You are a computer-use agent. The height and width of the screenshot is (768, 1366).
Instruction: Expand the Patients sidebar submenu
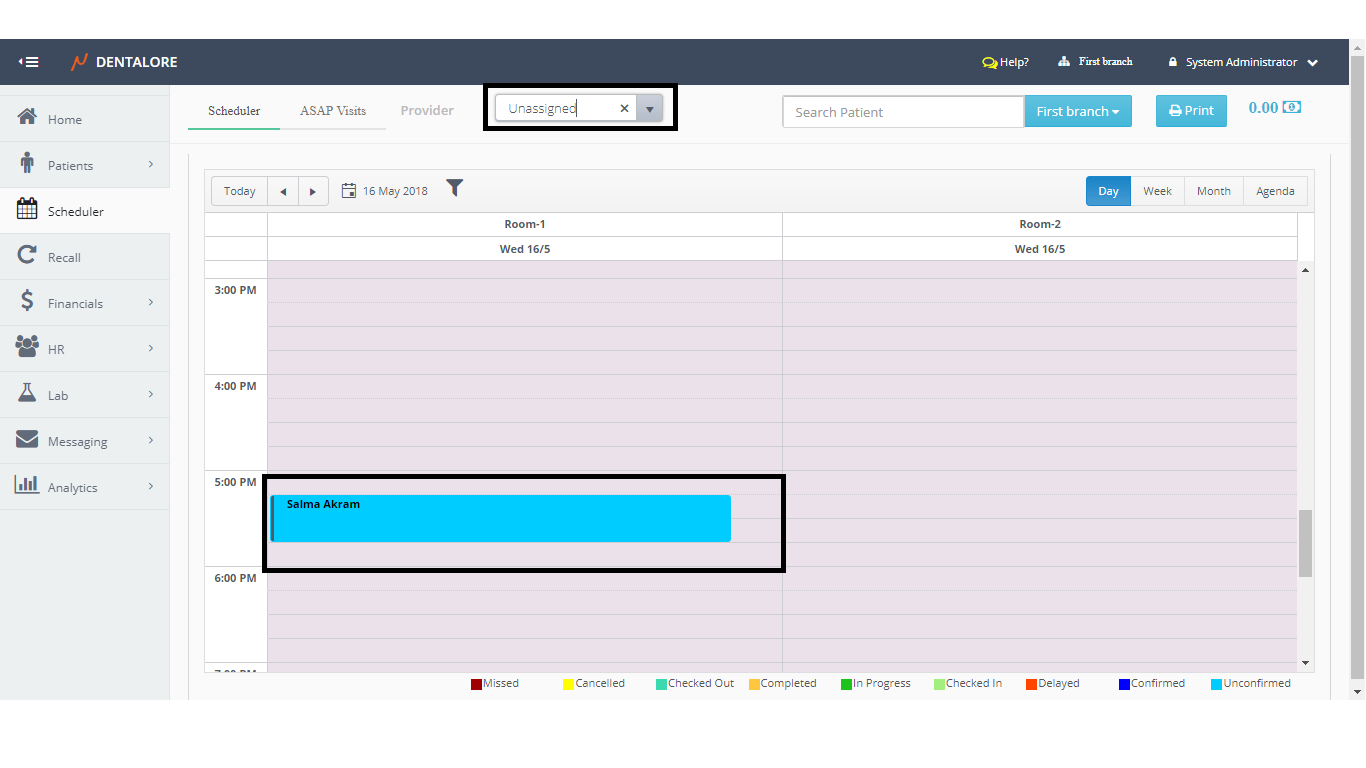(x=150, y=164)
